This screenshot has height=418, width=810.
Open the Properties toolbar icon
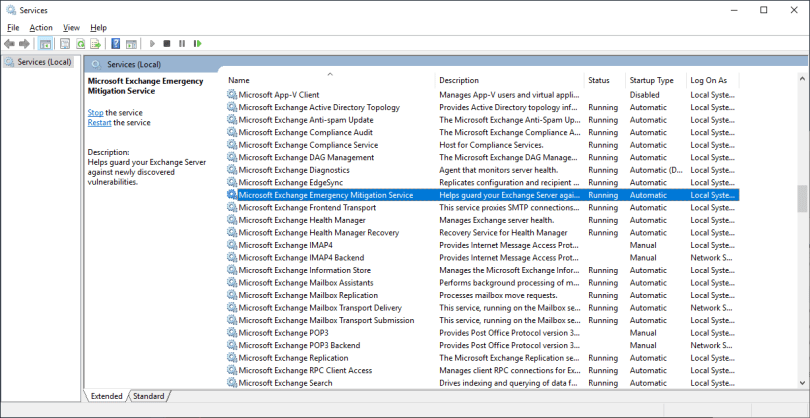(x=64, y=44)
